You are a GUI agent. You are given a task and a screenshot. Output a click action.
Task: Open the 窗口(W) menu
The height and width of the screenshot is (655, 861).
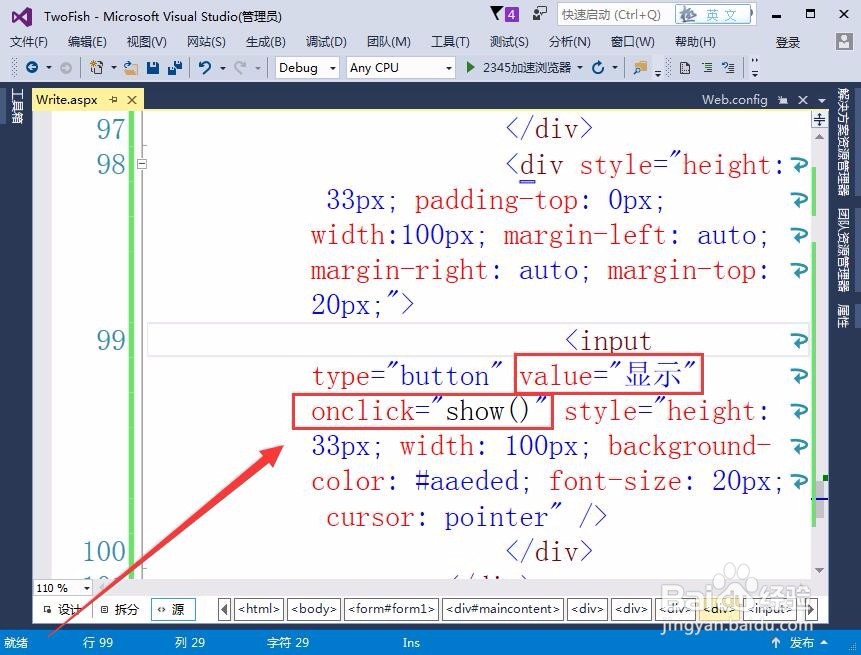coord(633,42)
